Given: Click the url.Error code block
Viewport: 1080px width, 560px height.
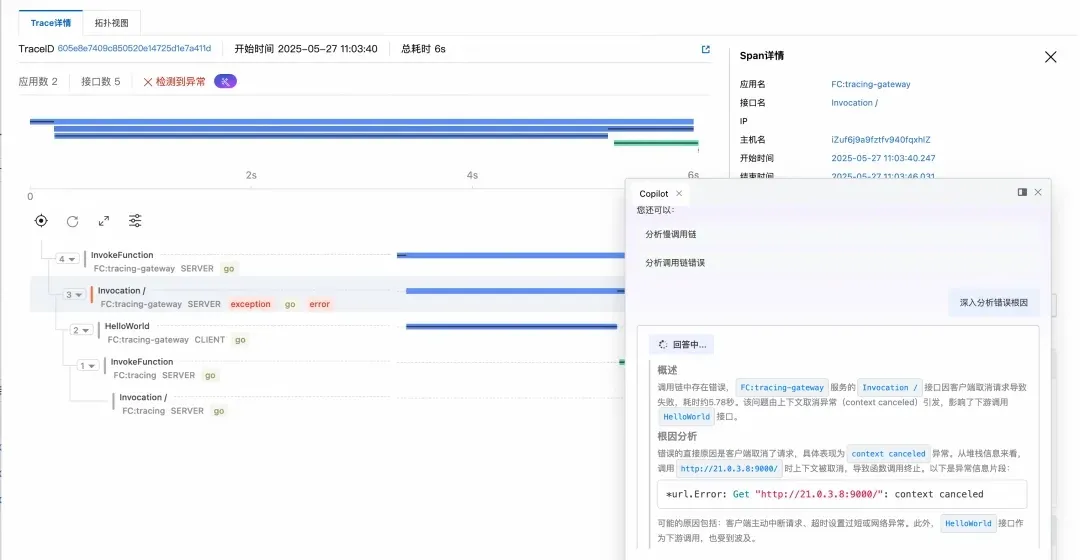Looking at the screenshot, I should click(x=842, y=495).
